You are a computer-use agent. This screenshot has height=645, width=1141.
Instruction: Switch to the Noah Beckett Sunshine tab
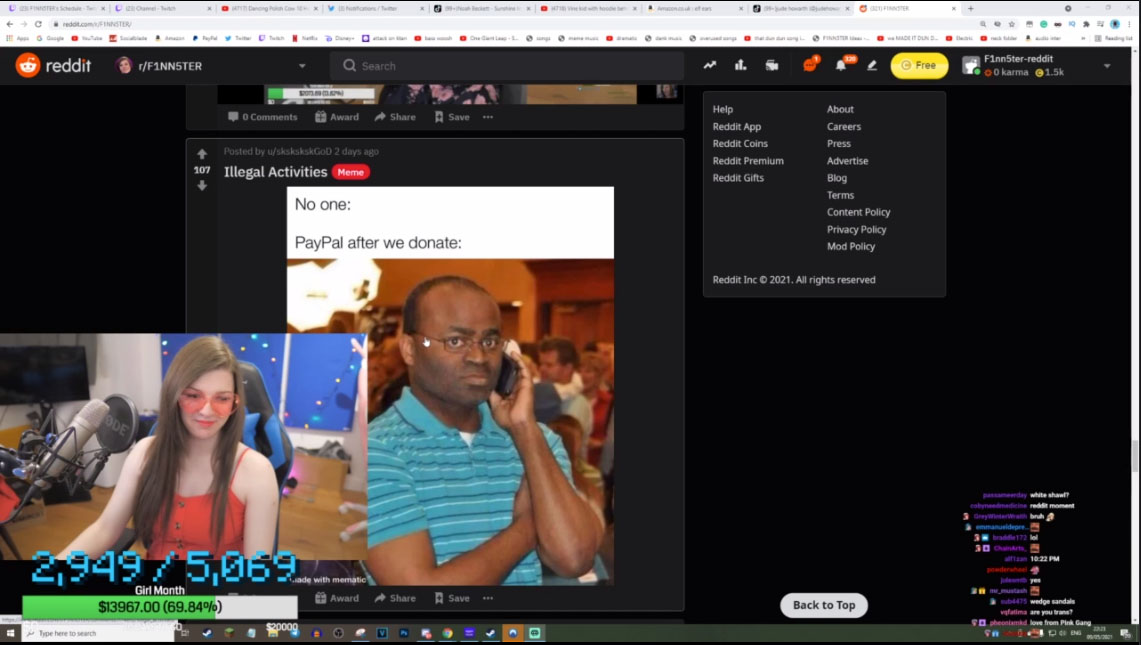481,8
